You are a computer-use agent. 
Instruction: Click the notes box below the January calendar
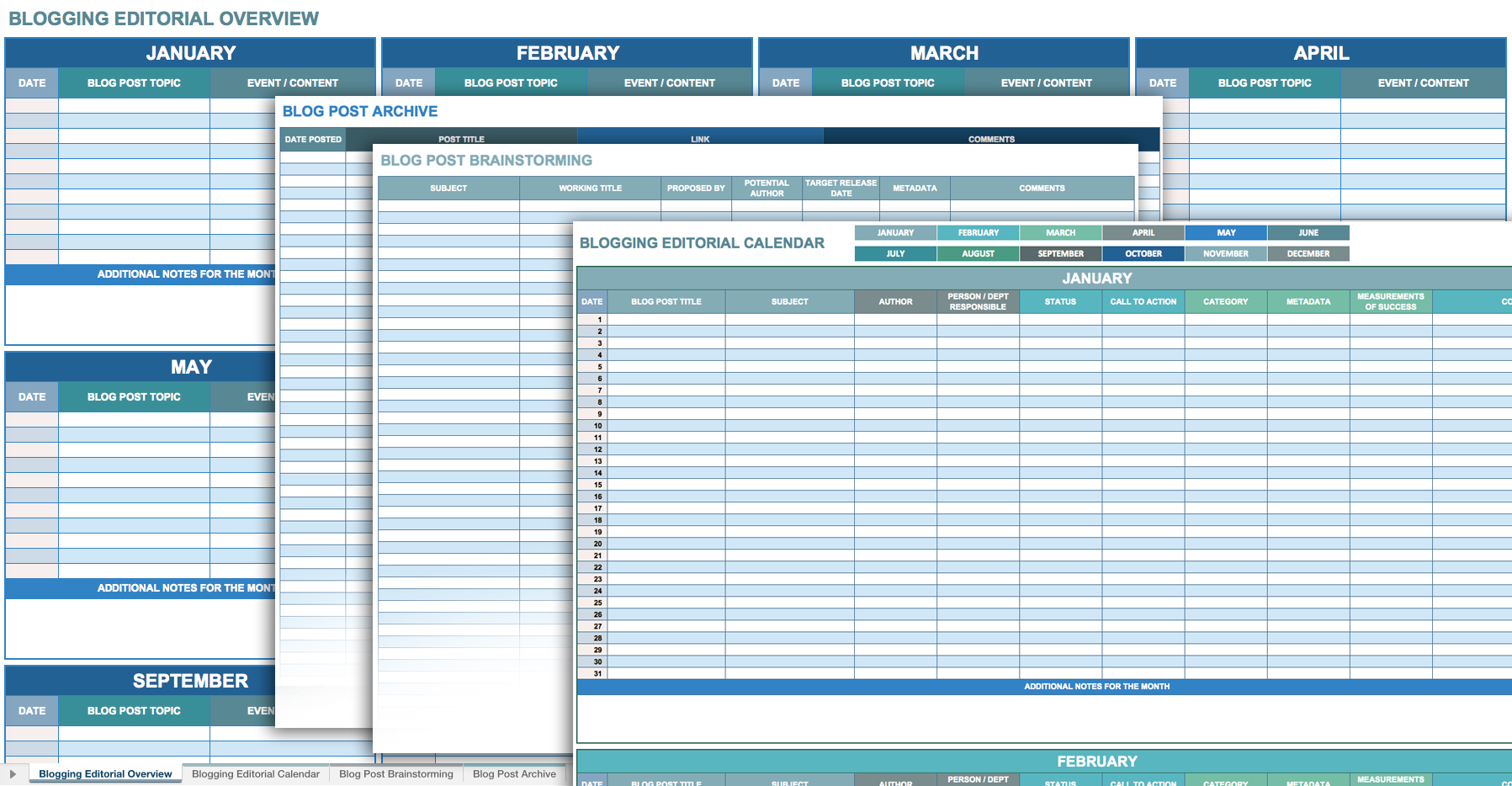pos(1045,719)
